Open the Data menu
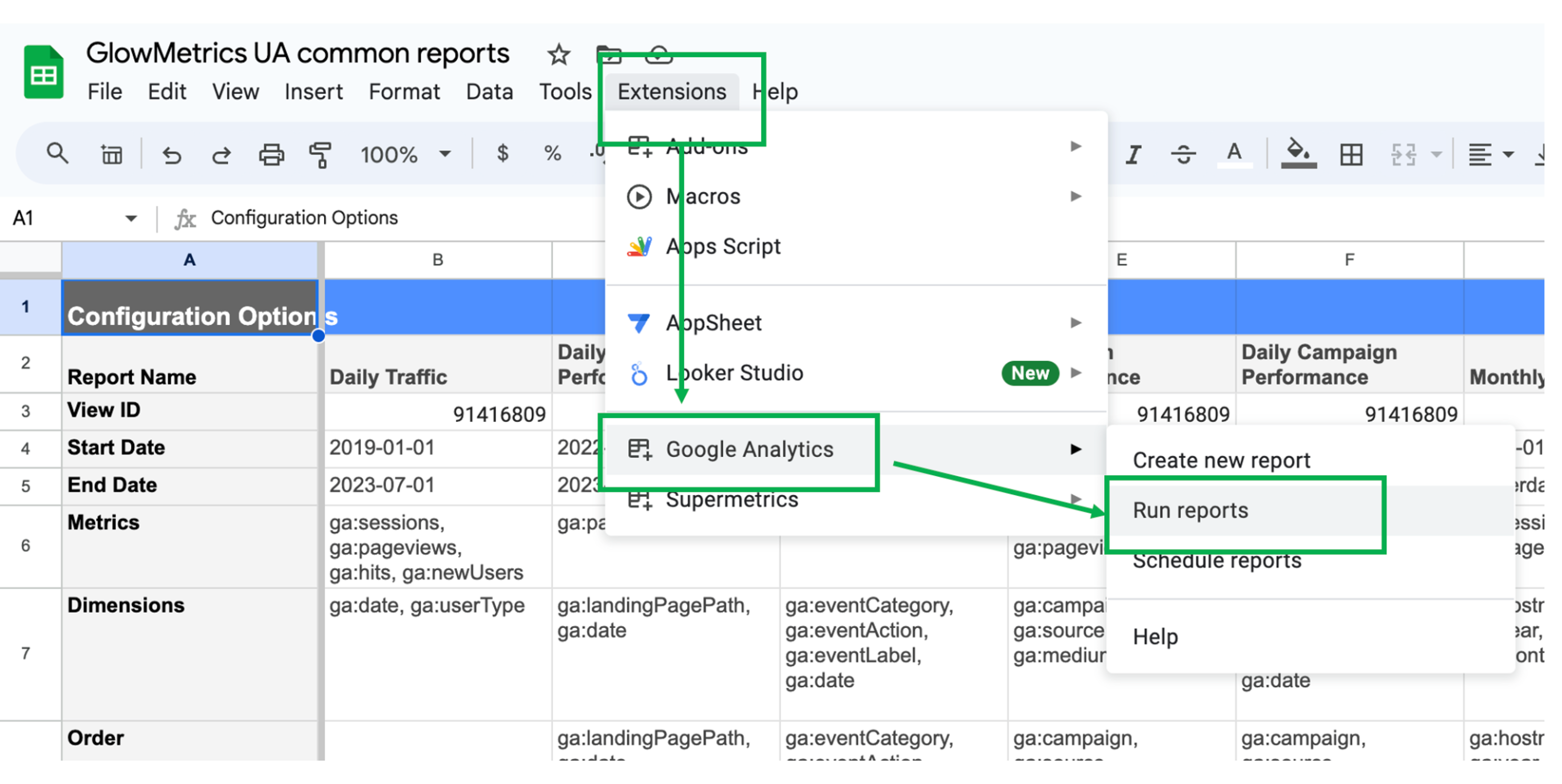Screen dimensions: 1562x784 point(489,92)
